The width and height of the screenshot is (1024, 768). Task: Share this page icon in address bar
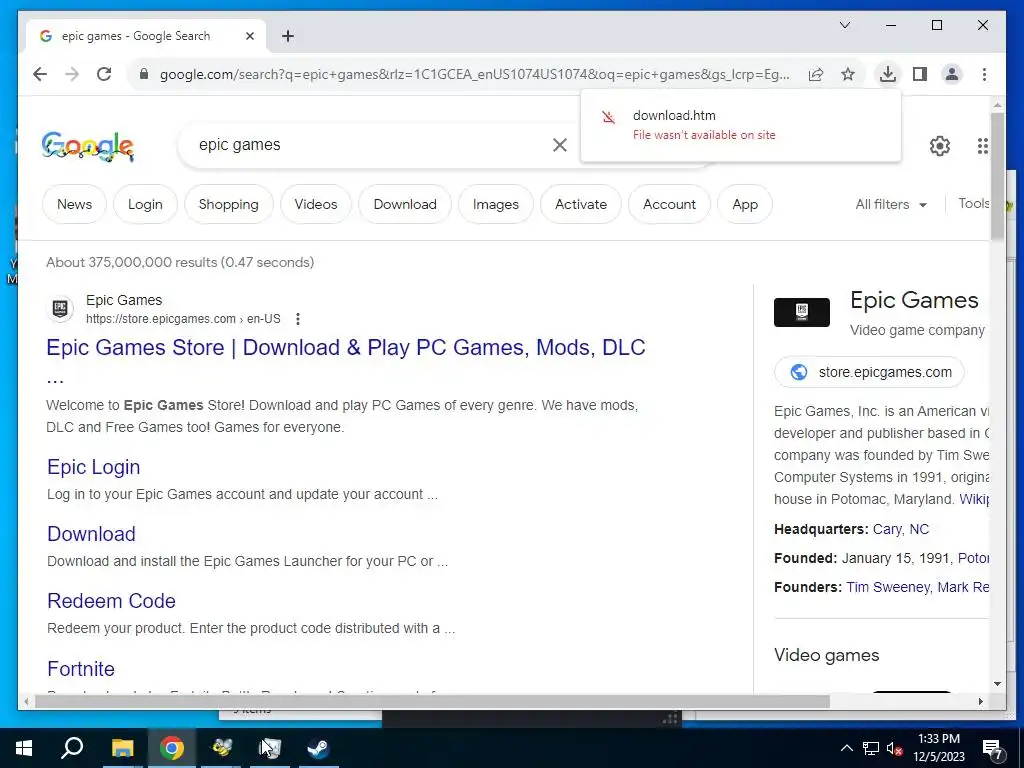[816, 74]
